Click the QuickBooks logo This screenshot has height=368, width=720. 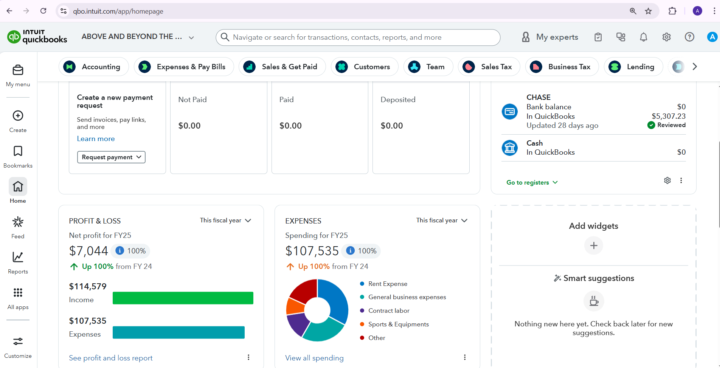(37, 37)
